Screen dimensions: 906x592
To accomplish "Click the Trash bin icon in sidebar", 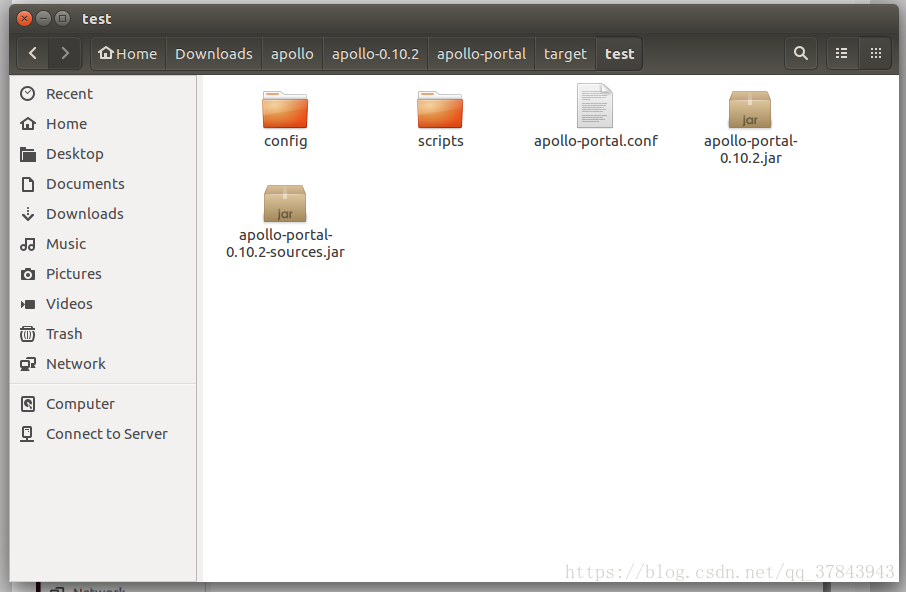I will pyautogui.click(x=28, y=334).
